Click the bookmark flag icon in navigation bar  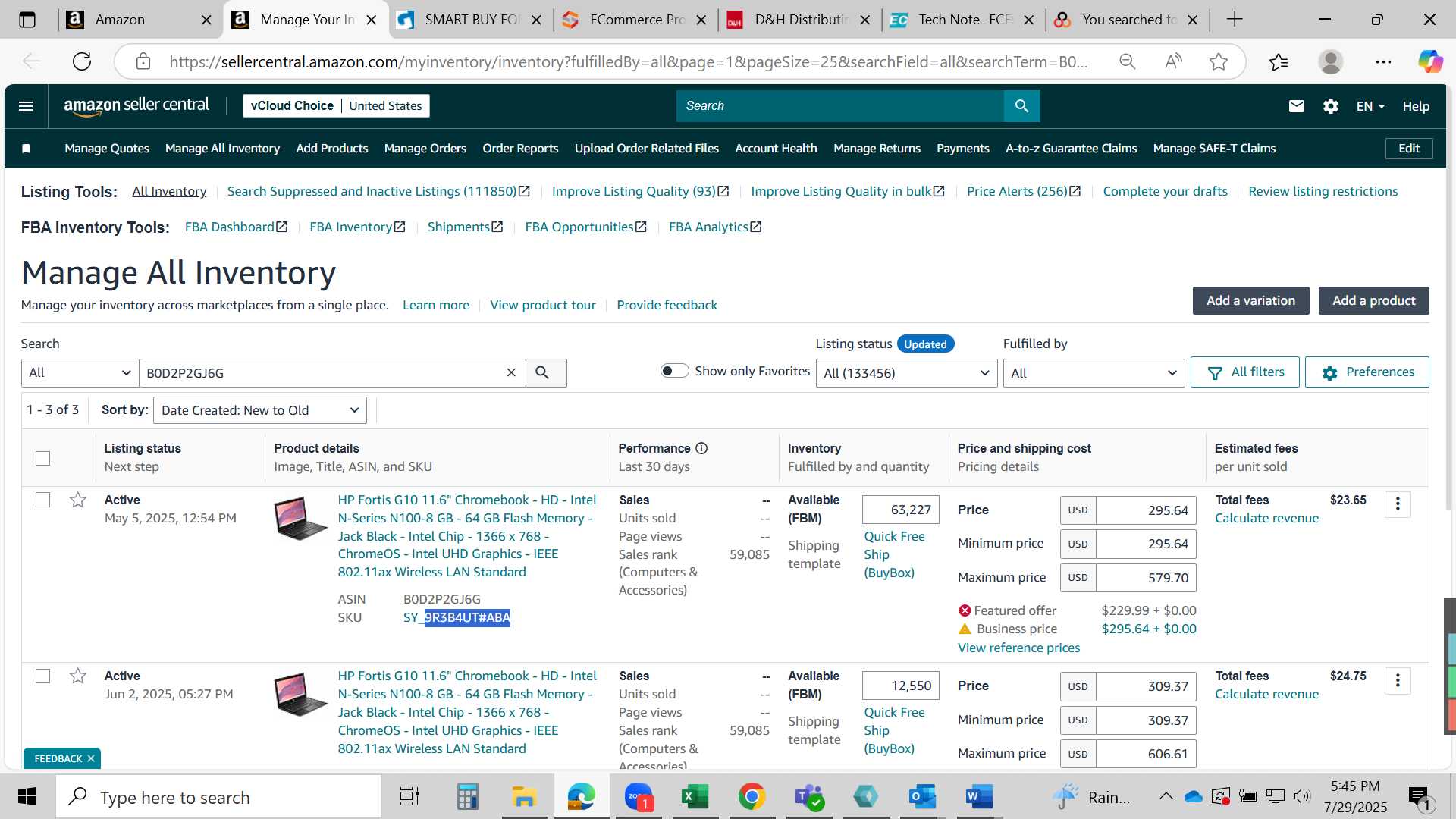point(27,149)
